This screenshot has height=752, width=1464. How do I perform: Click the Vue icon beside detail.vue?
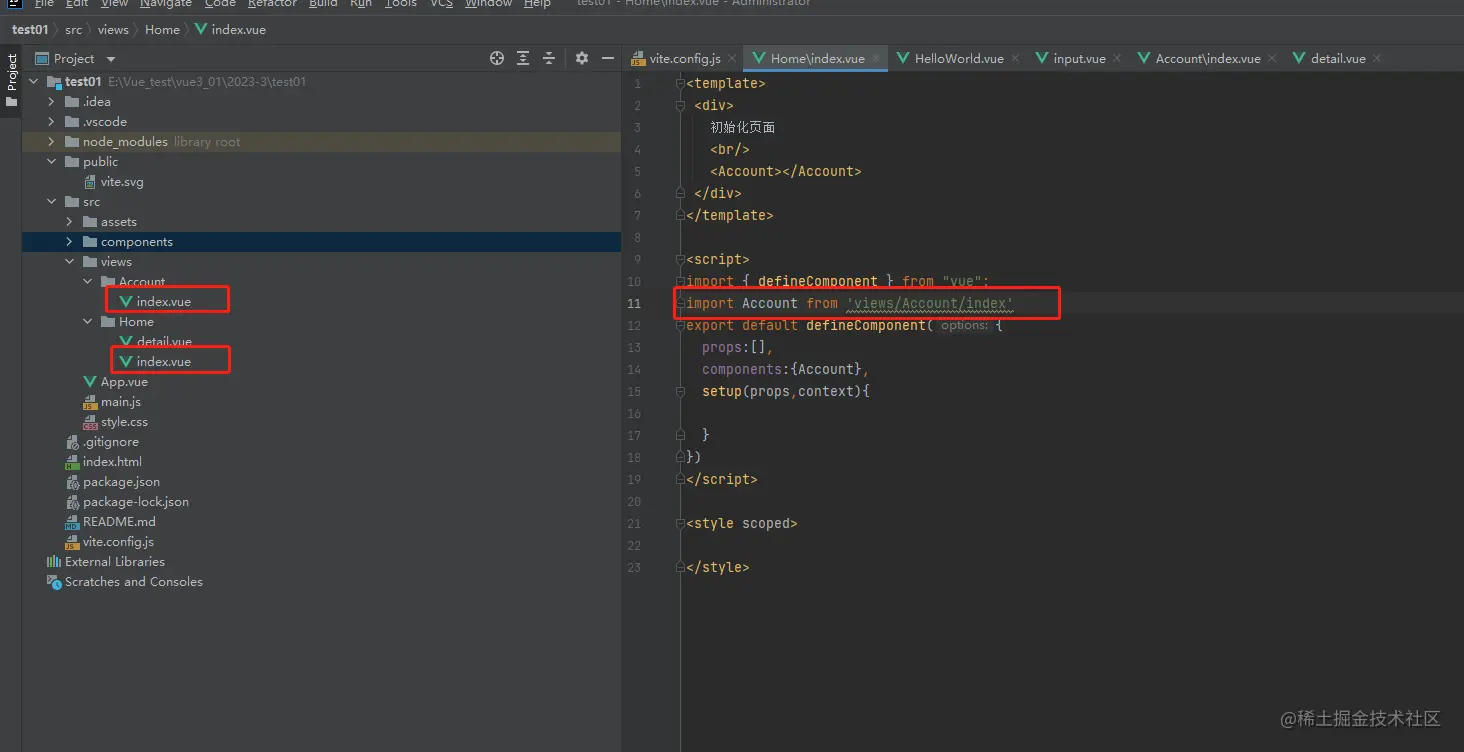126,342
